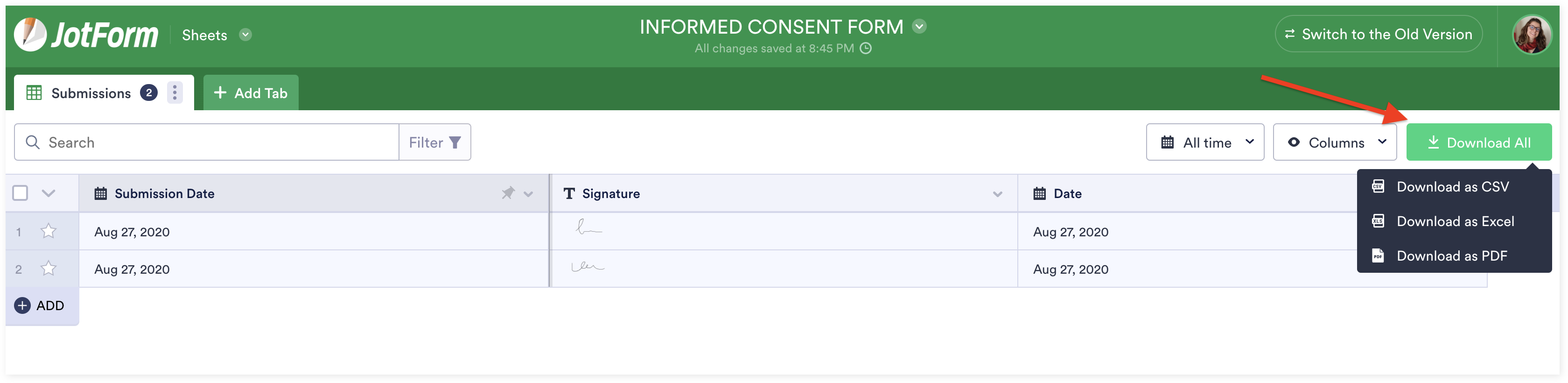The image size is (1568, 383).
Task: Open the Columns visibility dropdown
Action: pos(1334,142)
